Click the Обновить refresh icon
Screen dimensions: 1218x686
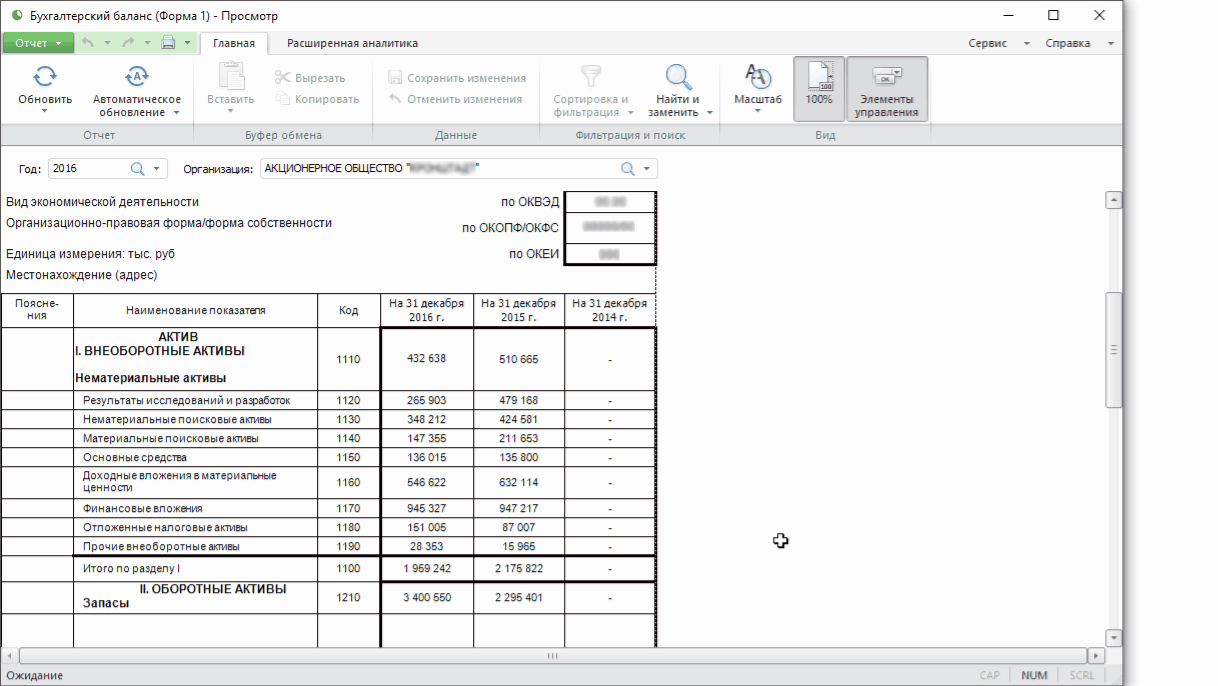click(x=45, y=76)
